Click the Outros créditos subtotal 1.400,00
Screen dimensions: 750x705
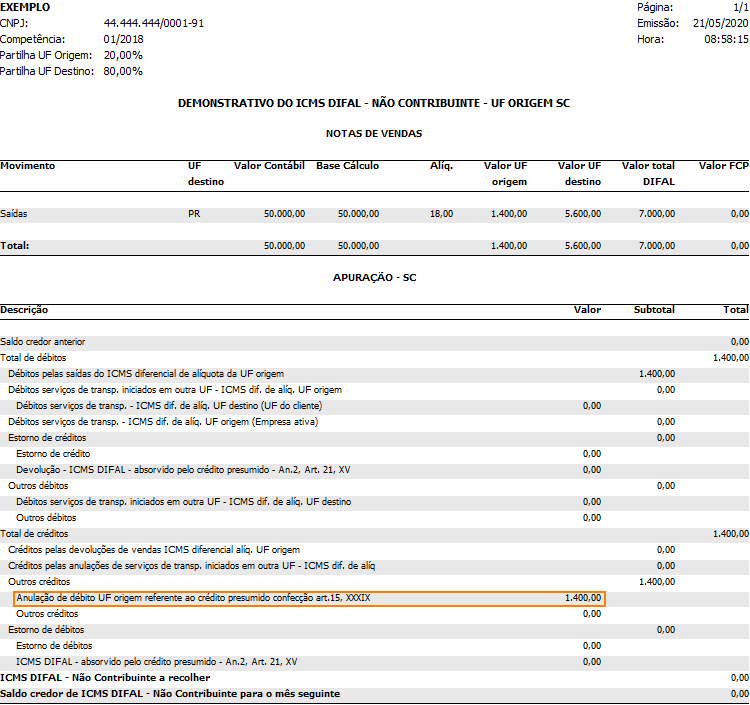pos(657,582)
